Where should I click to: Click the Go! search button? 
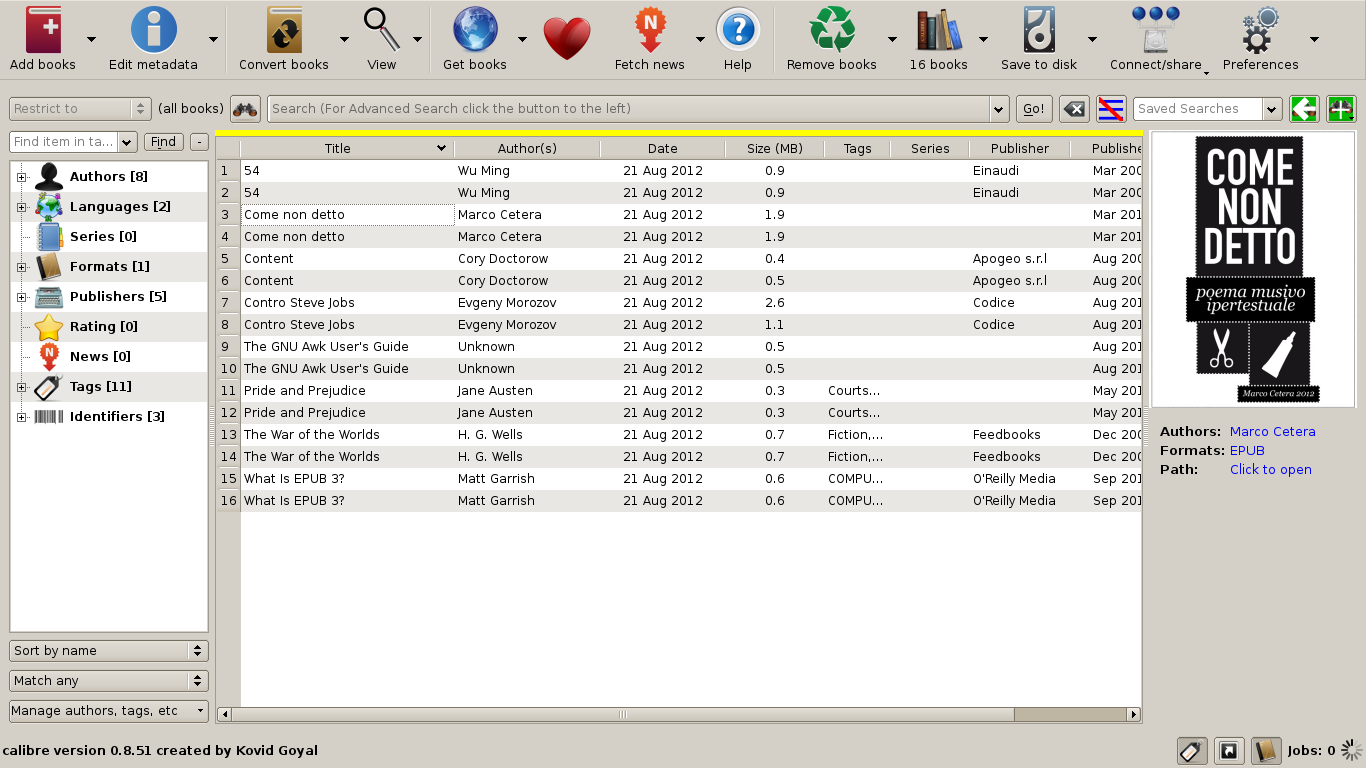1034,109
